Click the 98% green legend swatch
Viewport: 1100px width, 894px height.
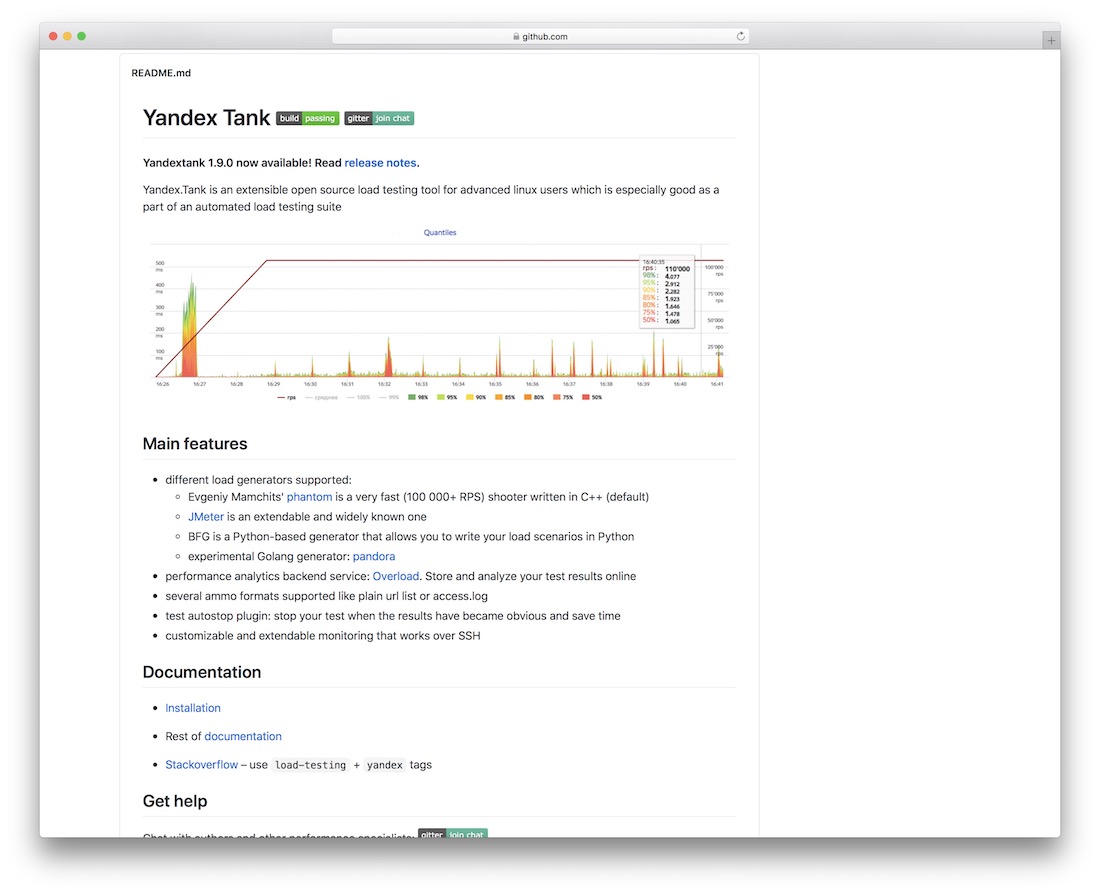(x=412, y=397)
